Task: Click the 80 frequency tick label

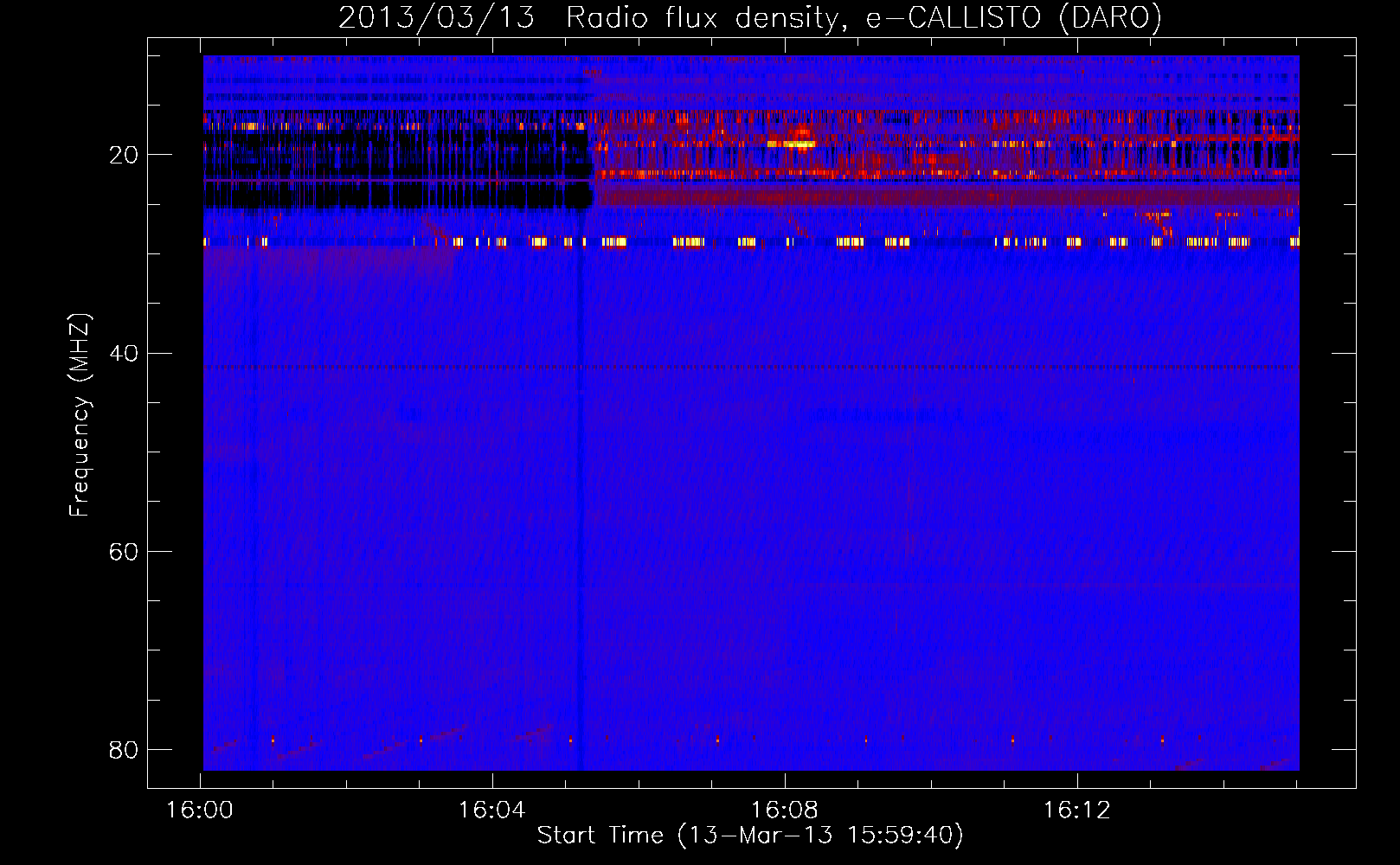Action: coord(124,750)
